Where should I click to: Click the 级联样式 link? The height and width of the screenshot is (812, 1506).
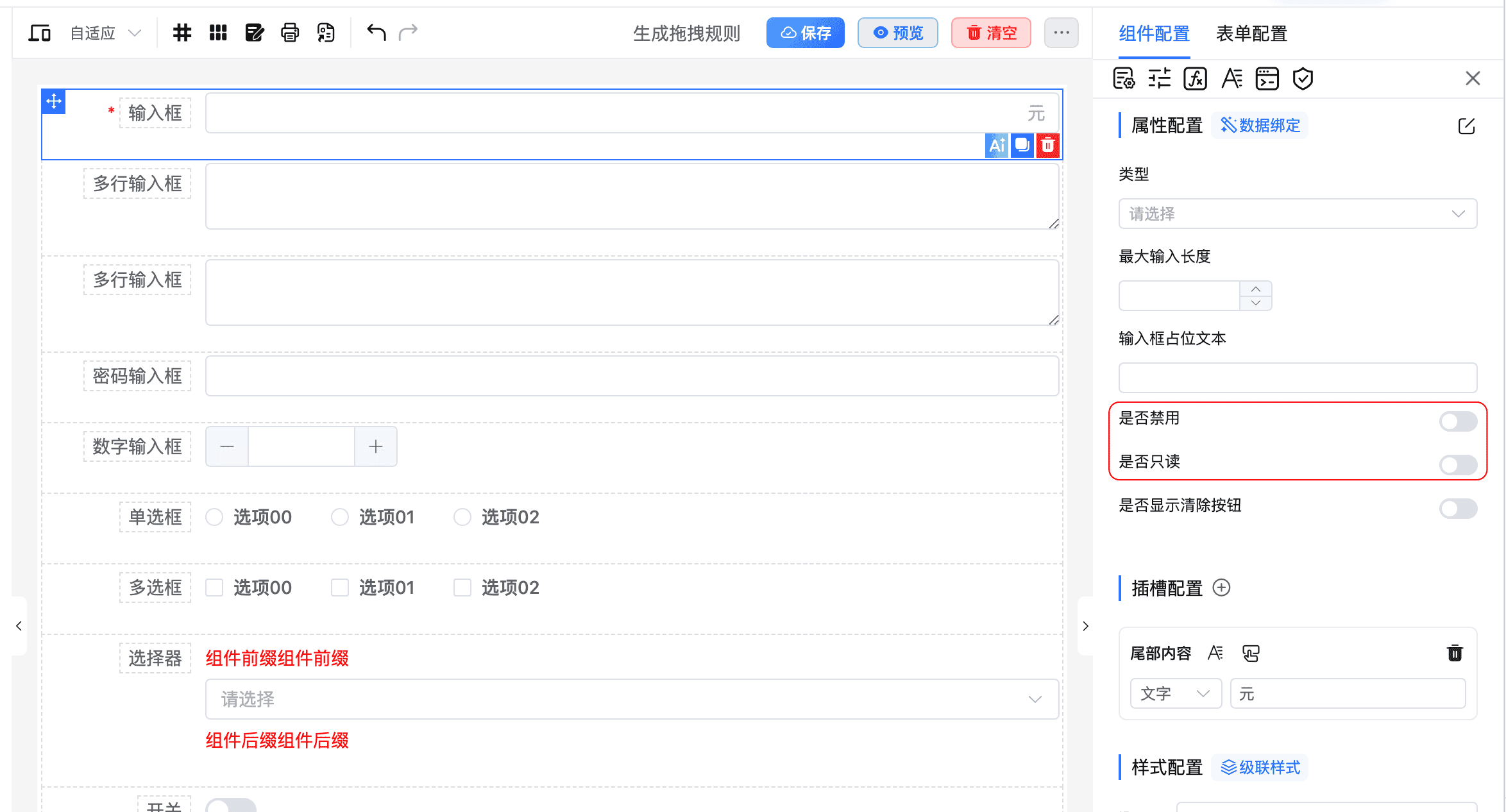[1260, 767]
